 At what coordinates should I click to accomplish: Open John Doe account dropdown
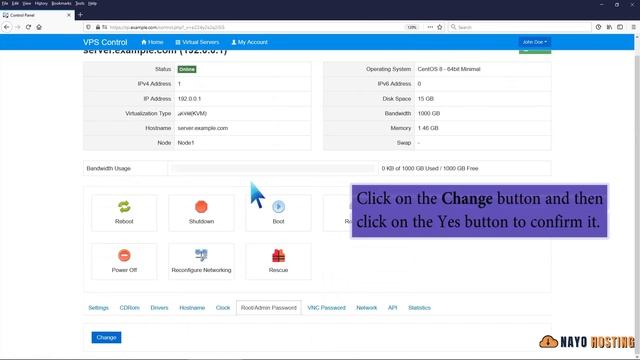(535, 42)
